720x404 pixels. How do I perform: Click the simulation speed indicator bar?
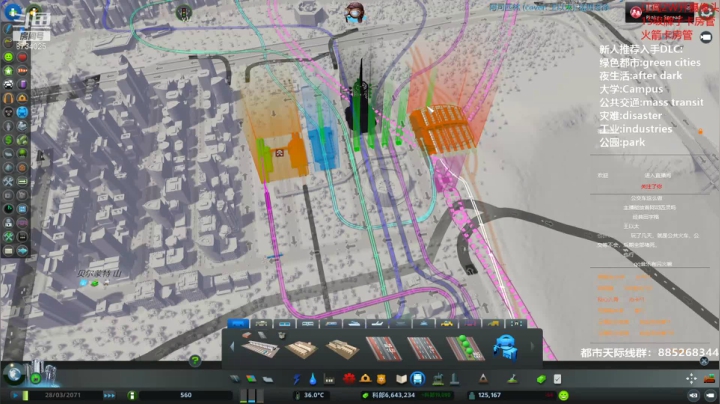pyautogui.click(x=25, y=395)
